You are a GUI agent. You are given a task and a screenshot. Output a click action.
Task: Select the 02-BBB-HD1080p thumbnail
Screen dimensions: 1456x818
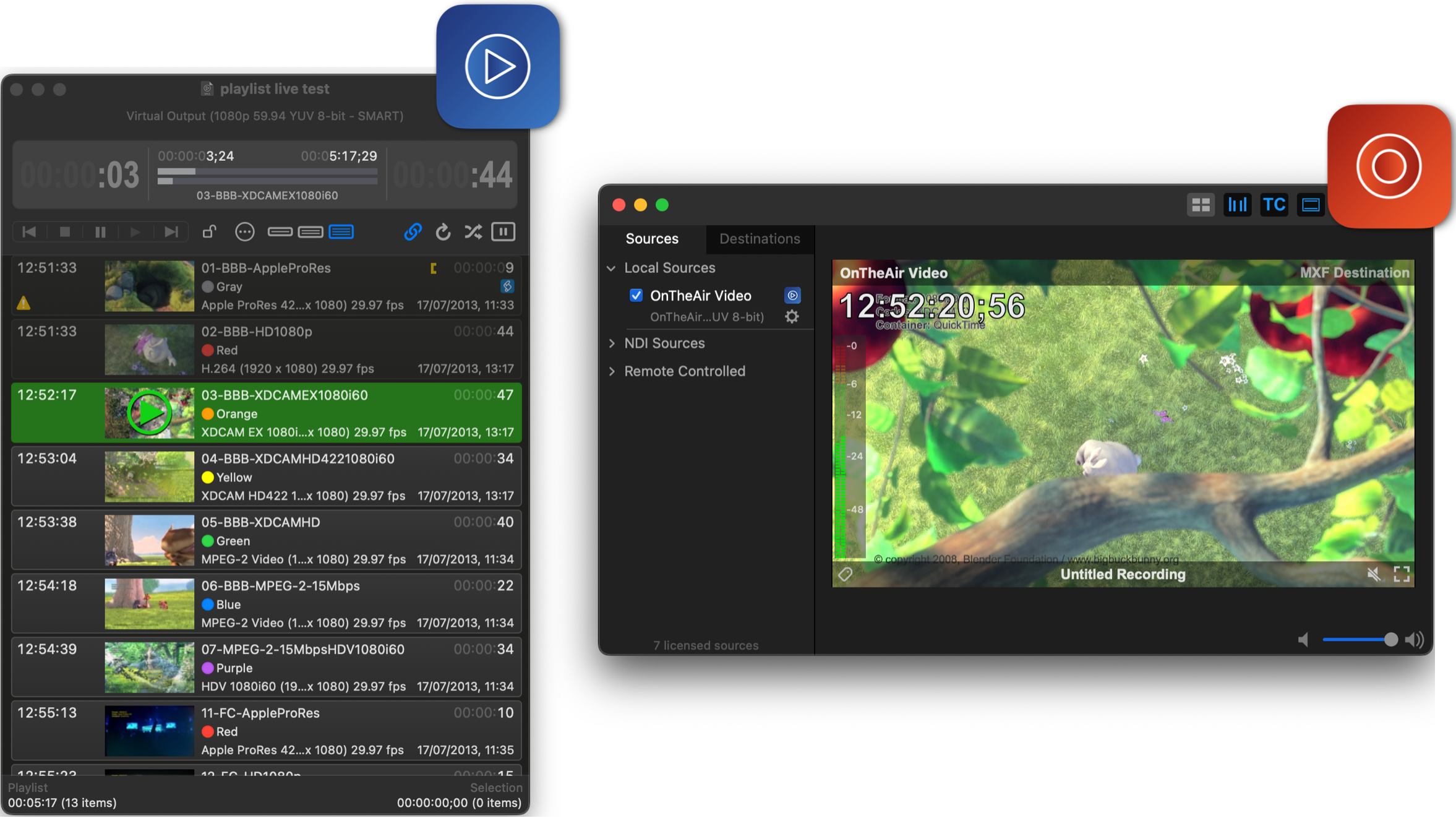[x=149, y=350]
